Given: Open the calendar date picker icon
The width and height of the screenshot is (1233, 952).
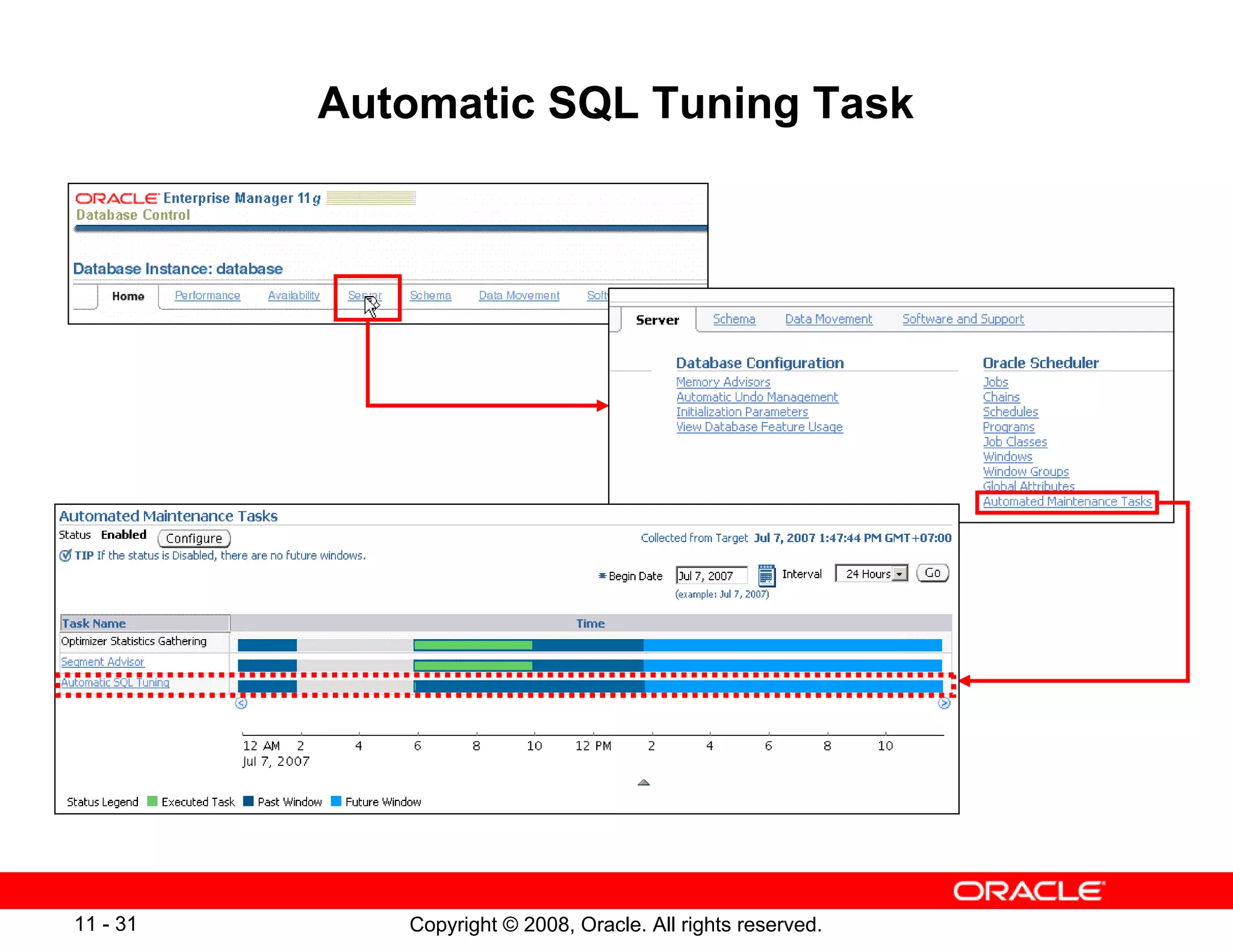Looking at the screenshot, I should coord(766,575).
